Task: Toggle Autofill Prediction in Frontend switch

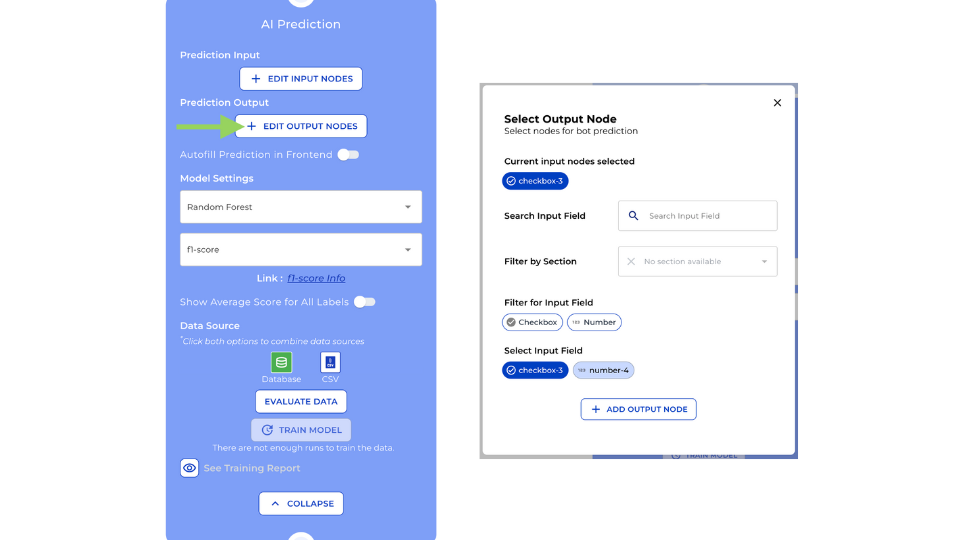Action: pos(348,155)
